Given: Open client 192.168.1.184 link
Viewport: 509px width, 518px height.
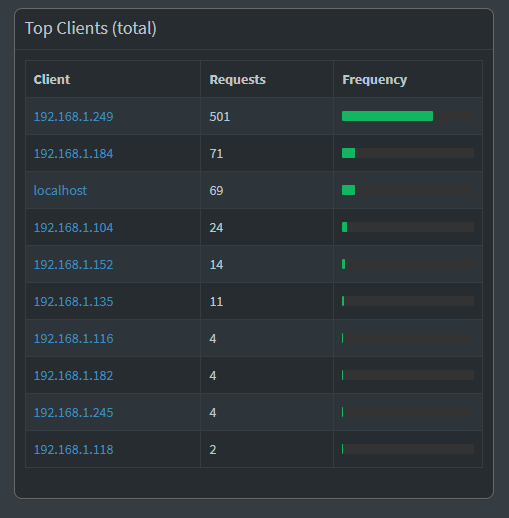Looking at the screenshot, I should click(73, 153).
